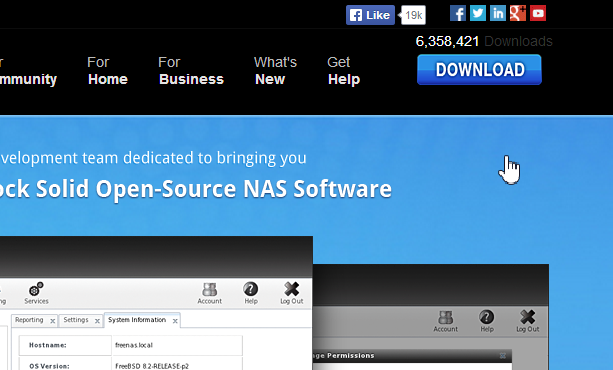
Task: Close the Settings tab
Action: click(x=97, y=321)
